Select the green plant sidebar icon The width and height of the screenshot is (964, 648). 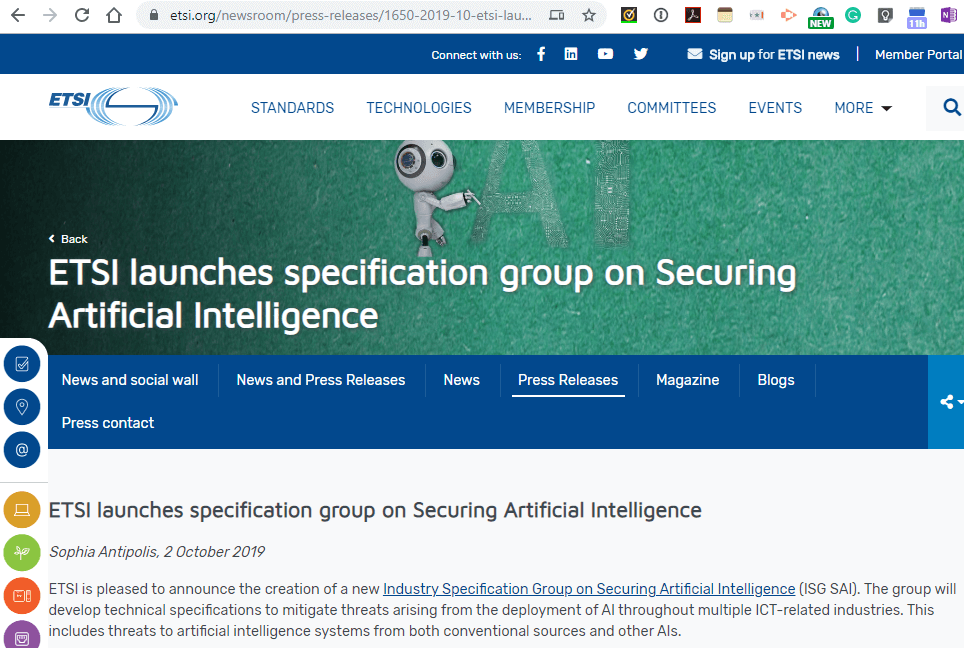(22, 553)
